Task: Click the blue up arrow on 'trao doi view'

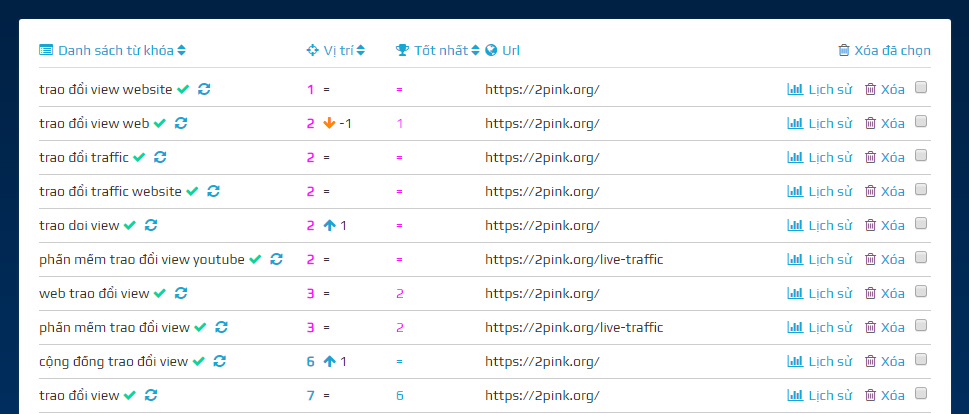Action: (329, 225)
